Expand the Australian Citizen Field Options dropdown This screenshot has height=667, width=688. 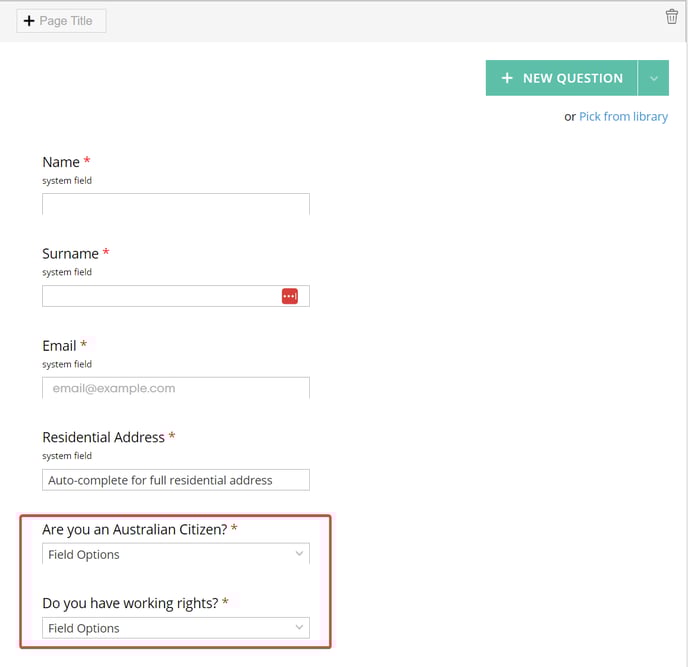176,554
